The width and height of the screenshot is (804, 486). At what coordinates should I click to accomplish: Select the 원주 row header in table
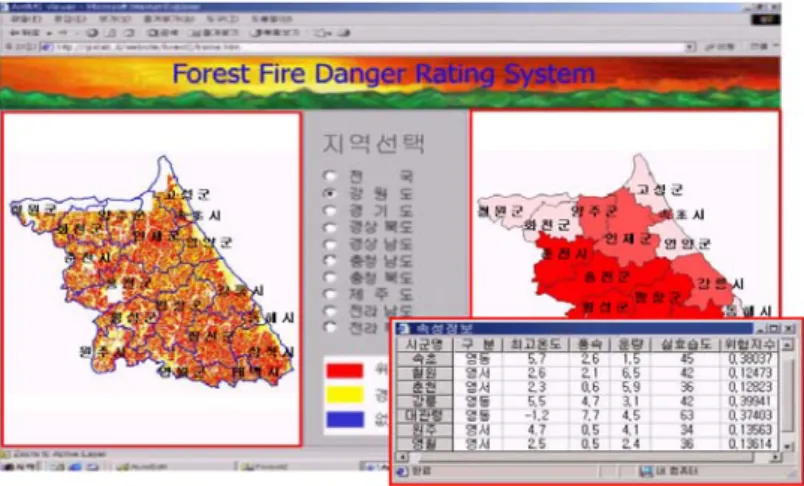pos(425,430)
